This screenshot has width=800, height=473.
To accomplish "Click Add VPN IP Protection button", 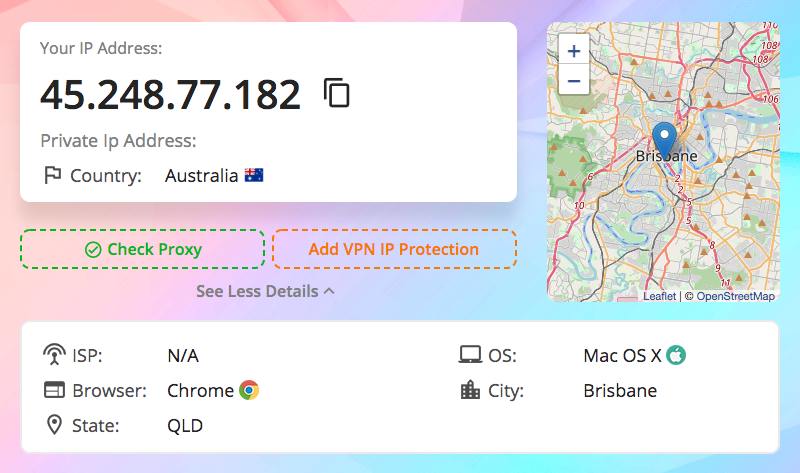I will tap(394, 249).
